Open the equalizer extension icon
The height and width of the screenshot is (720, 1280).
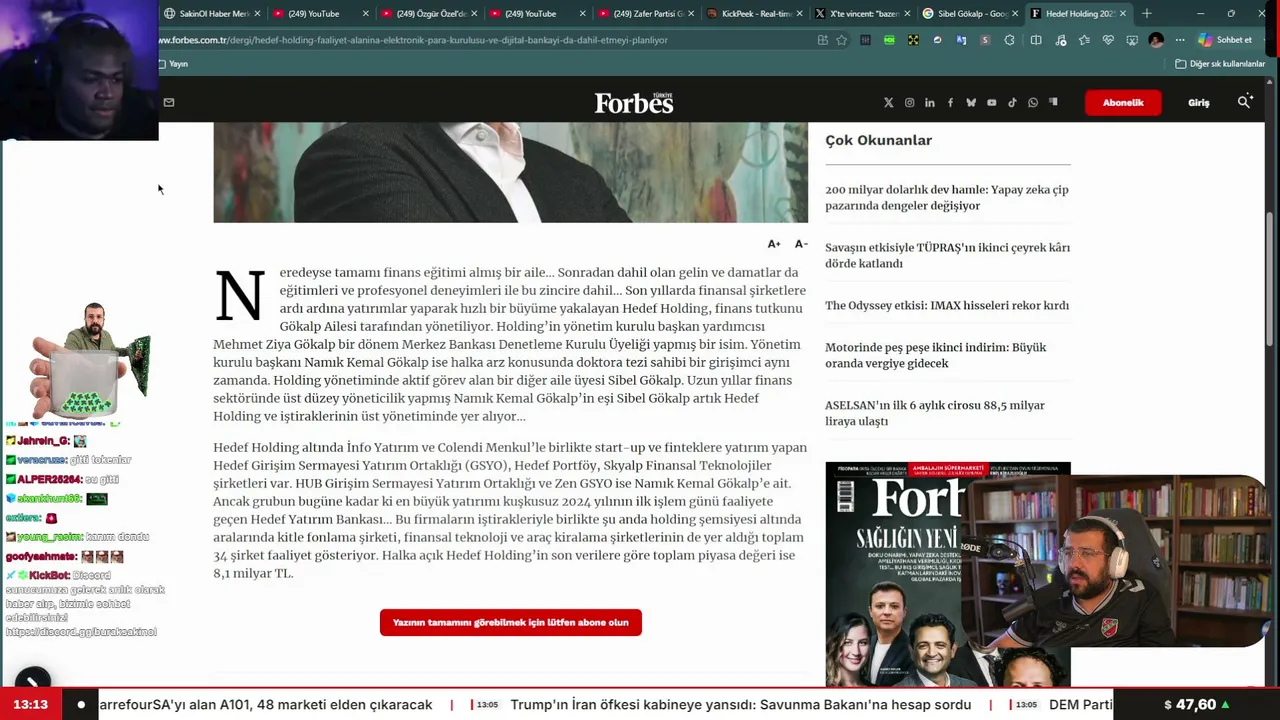865,40
